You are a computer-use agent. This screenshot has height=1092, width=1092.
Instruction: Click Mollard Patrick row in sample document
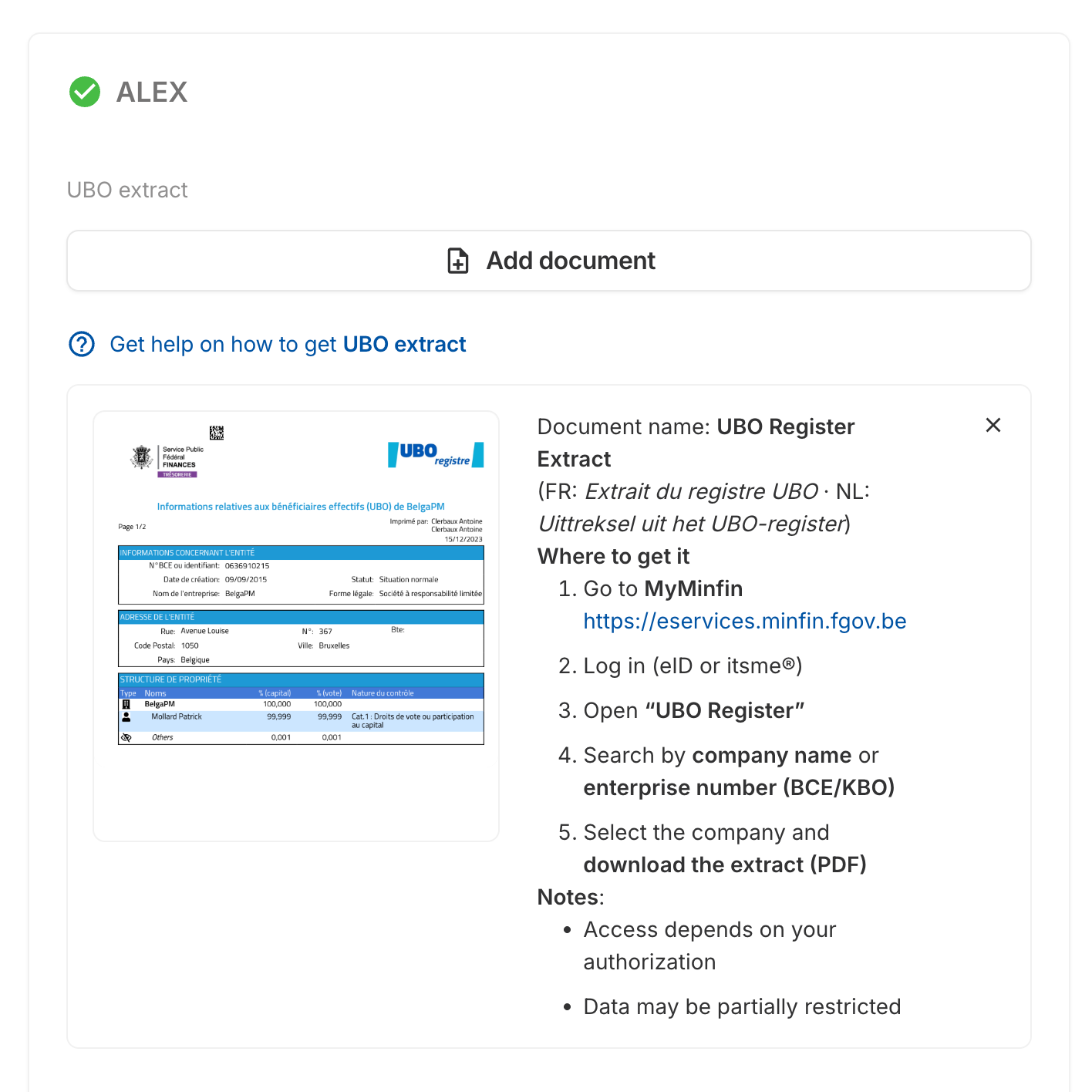(x=301, y=720)
